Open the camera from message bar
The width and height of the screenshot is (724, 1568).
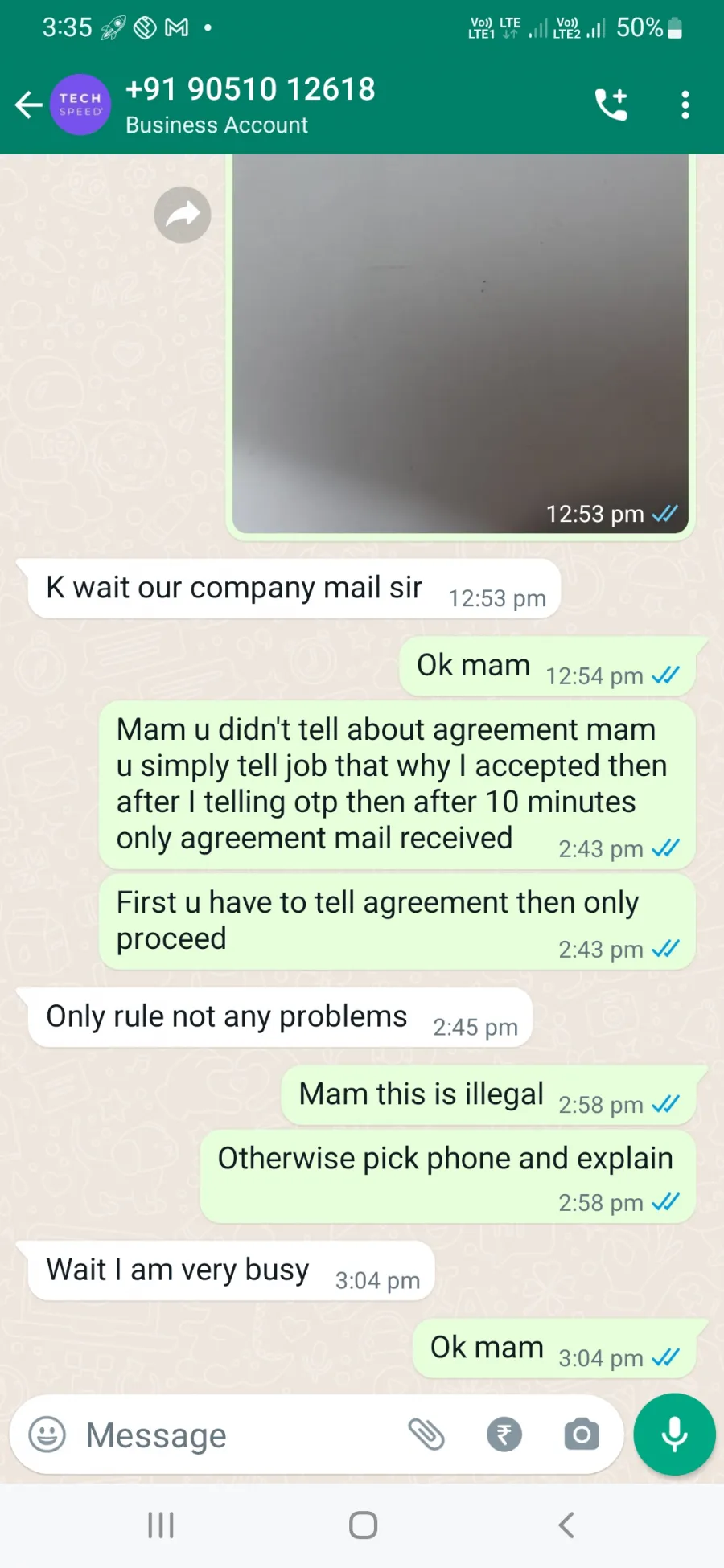[x=582, y=1435]
